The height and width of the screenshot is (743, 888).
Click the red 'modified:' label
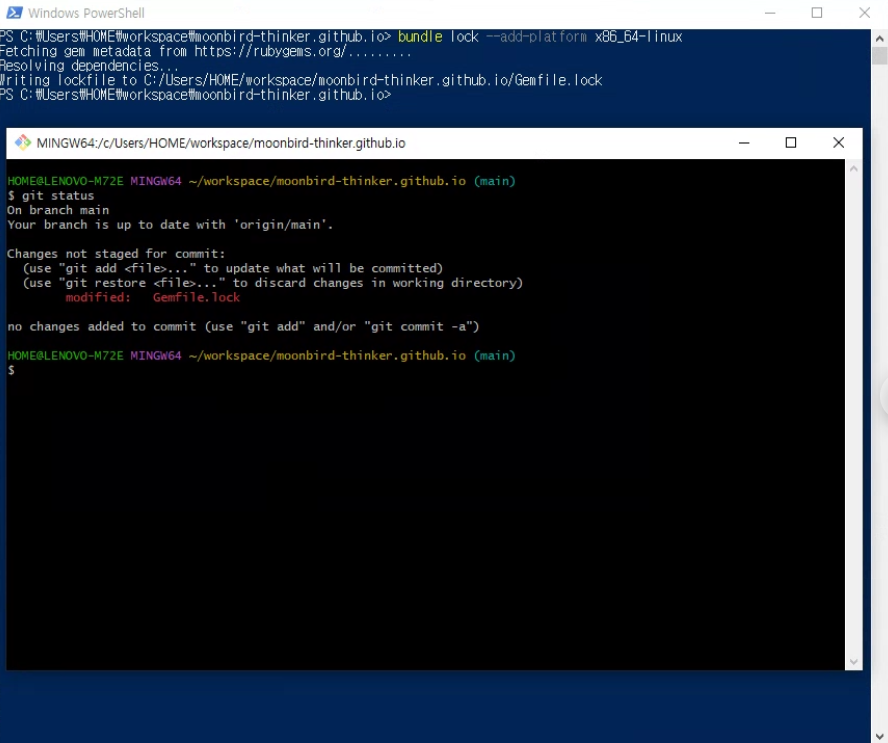[x=98, y=297]
